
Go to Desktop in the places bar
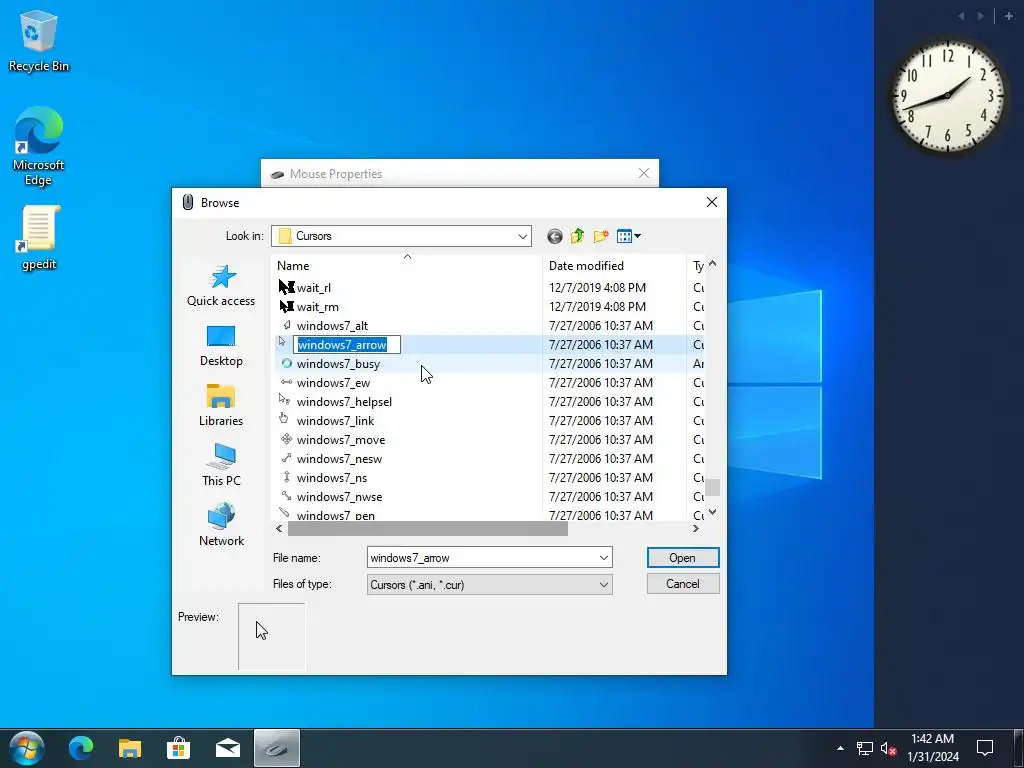221,346
